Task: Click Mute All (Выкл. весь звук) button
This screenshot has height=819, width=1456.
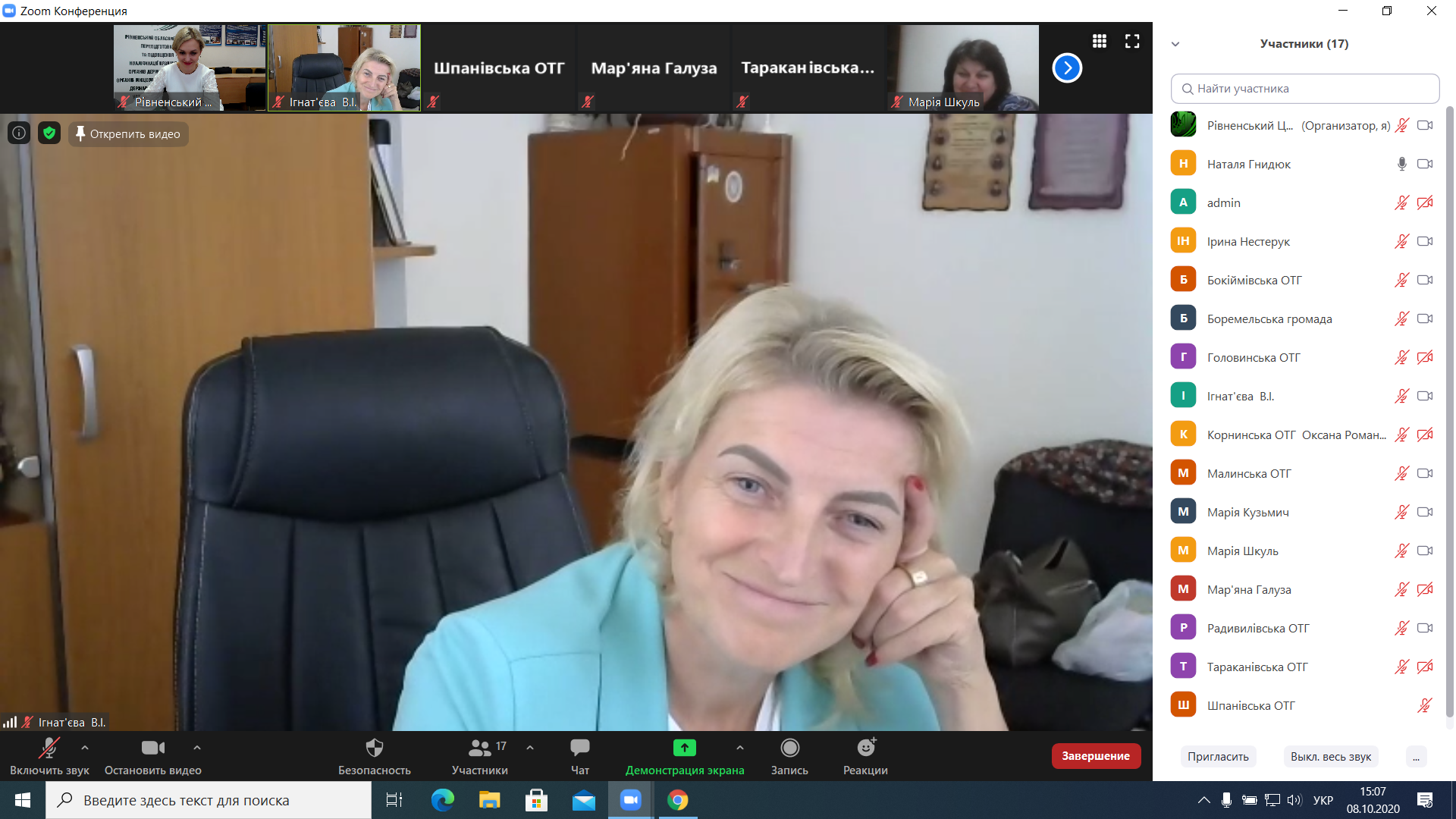Action: [x=1330, y=757]
